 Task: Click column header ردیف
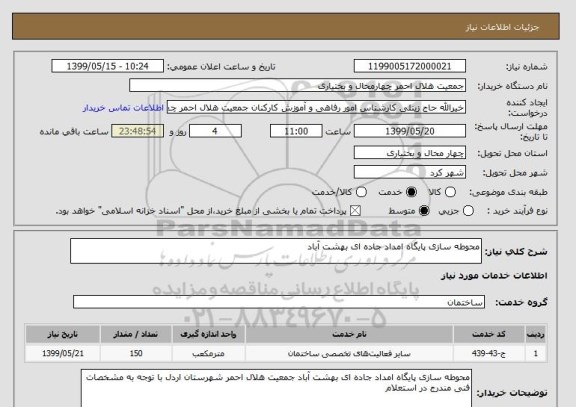[x=536, y=334]
